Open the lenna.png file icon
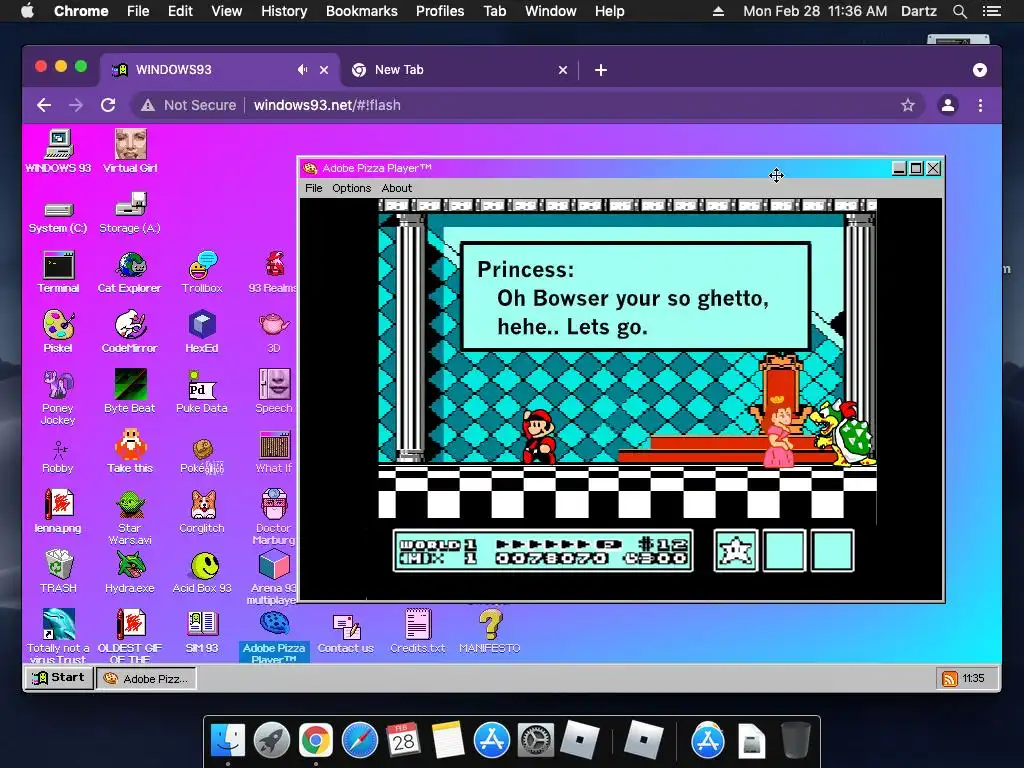Screen dimensions: 1024x768 pos(58,511)
